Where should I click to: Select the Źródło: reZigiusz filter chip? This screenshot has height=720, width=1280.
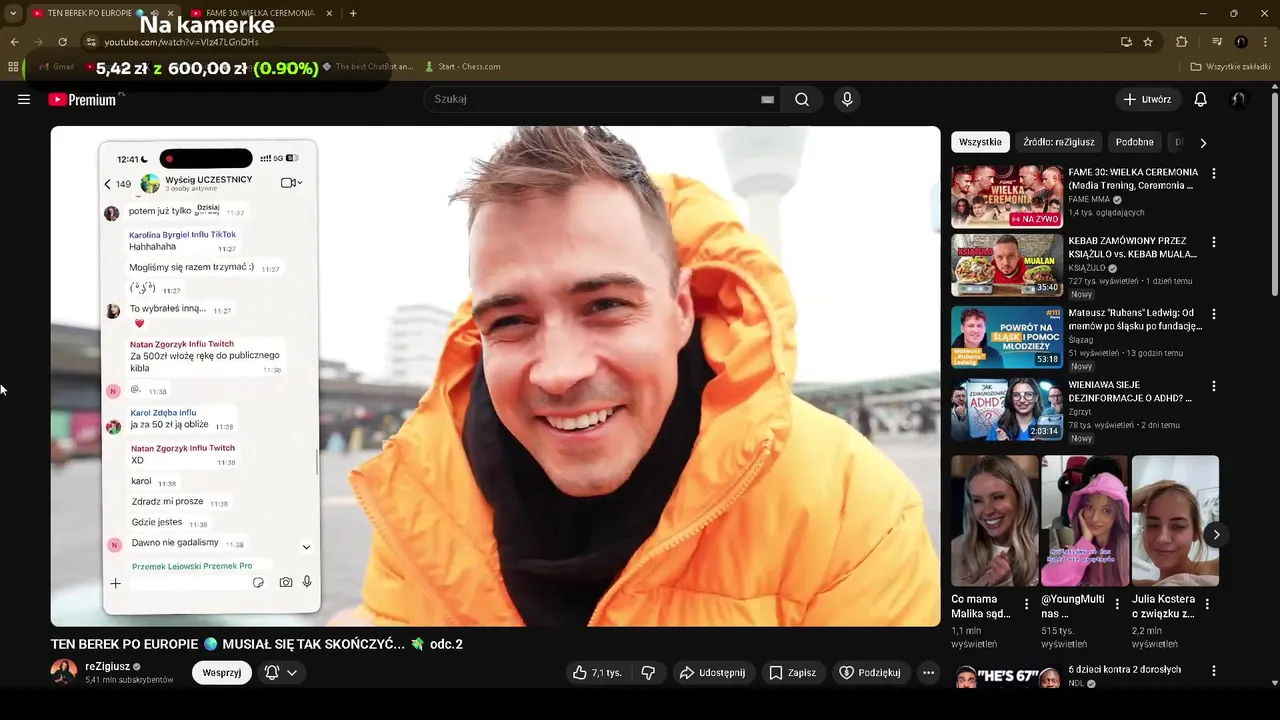coord(1059,142)
